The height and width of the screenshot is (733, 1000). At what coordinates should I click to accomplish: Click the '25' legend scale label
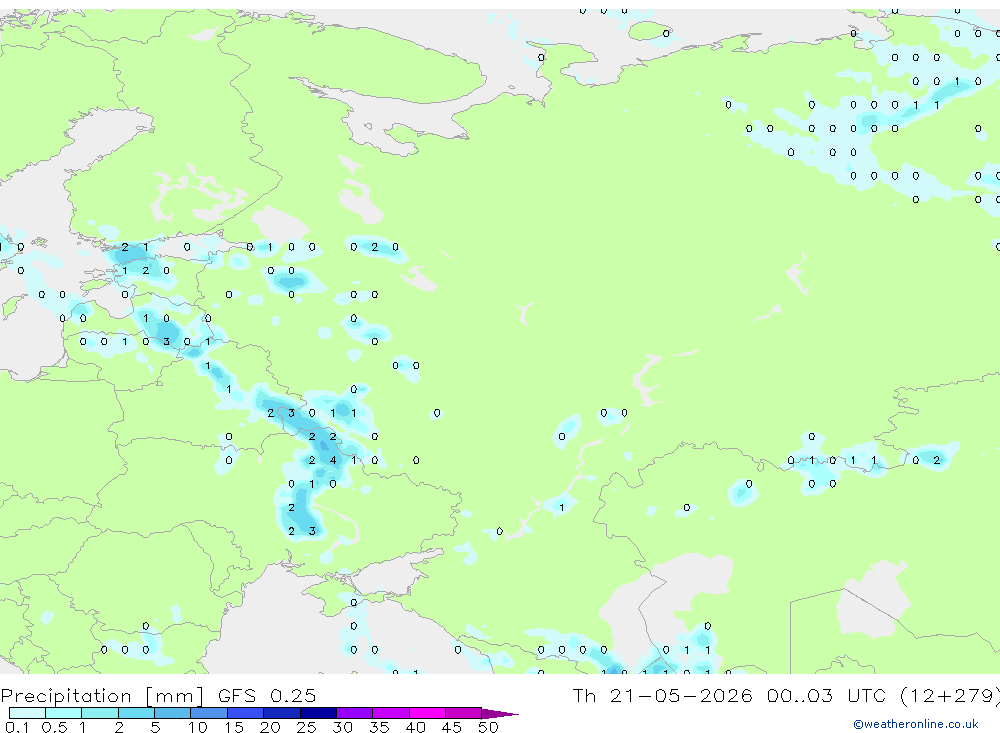click(306, 727)
